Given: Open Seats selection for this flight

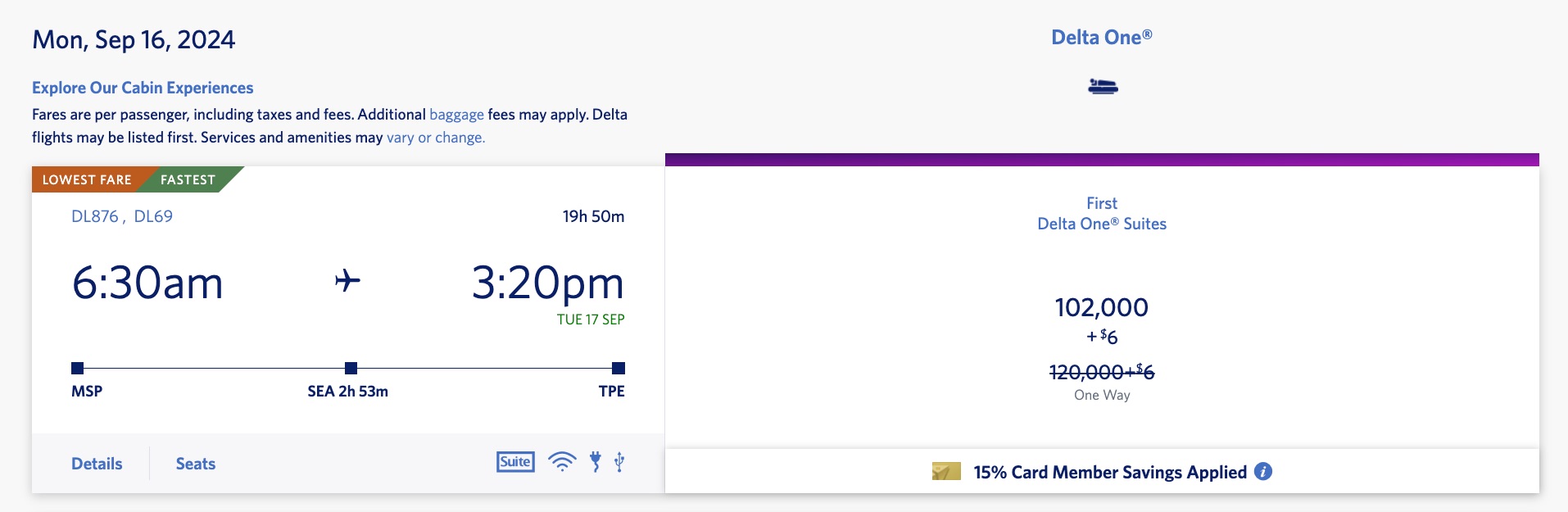Looking at the screenshot, I should click(x=194, y=463).
